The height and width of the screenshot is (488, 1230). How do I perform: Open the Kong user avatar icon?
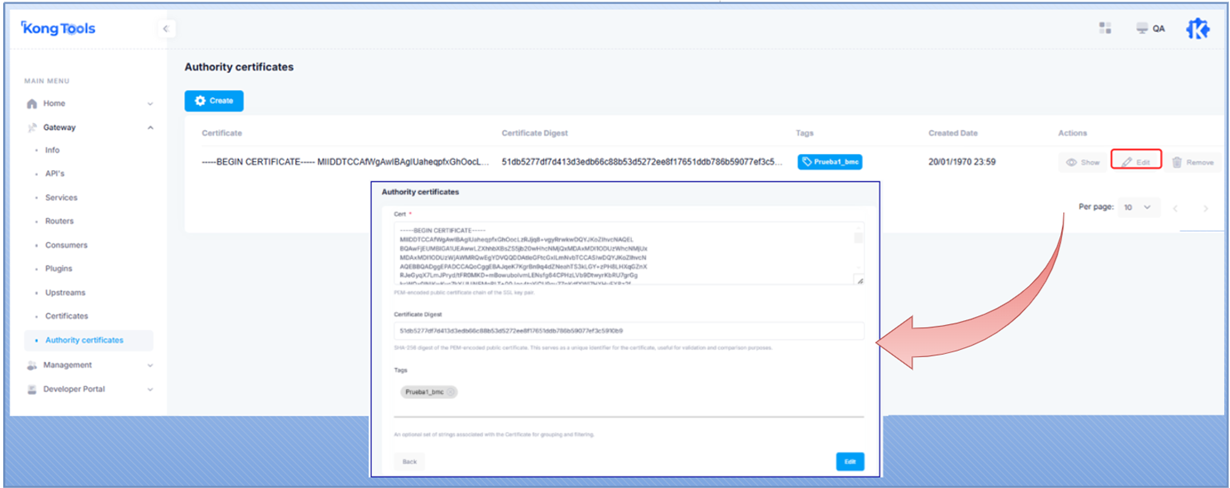coord(1197,28)
